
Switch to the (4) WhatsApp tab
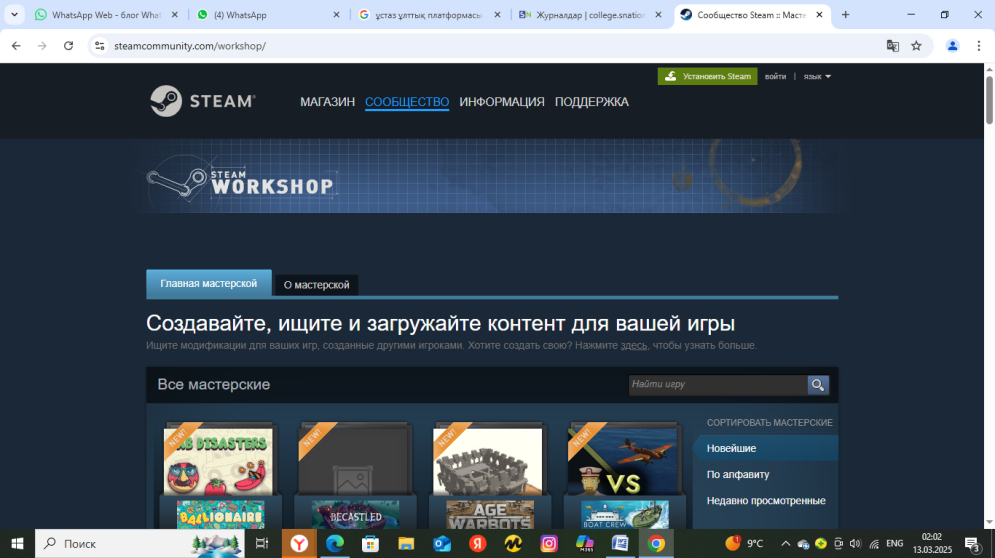(268, 15)
